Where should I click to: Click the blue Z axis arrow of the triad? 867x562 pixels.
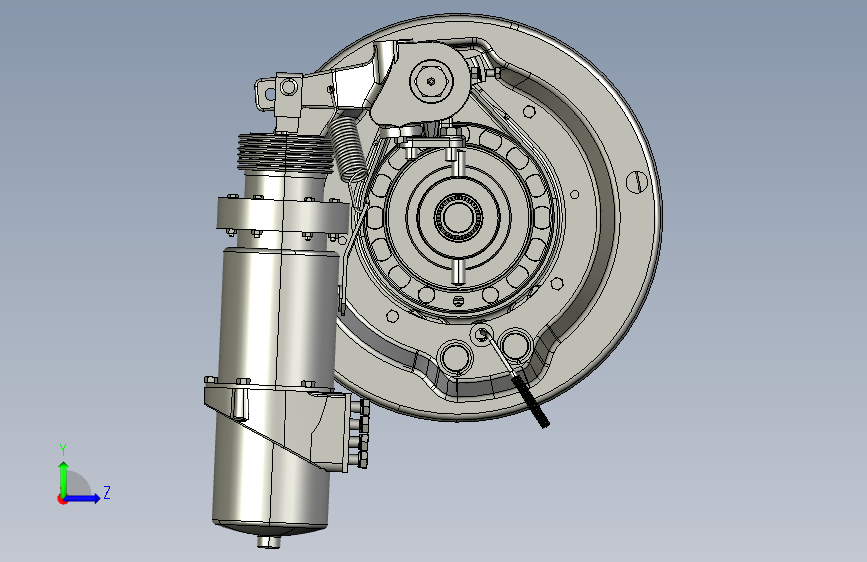tap(83, 498)
